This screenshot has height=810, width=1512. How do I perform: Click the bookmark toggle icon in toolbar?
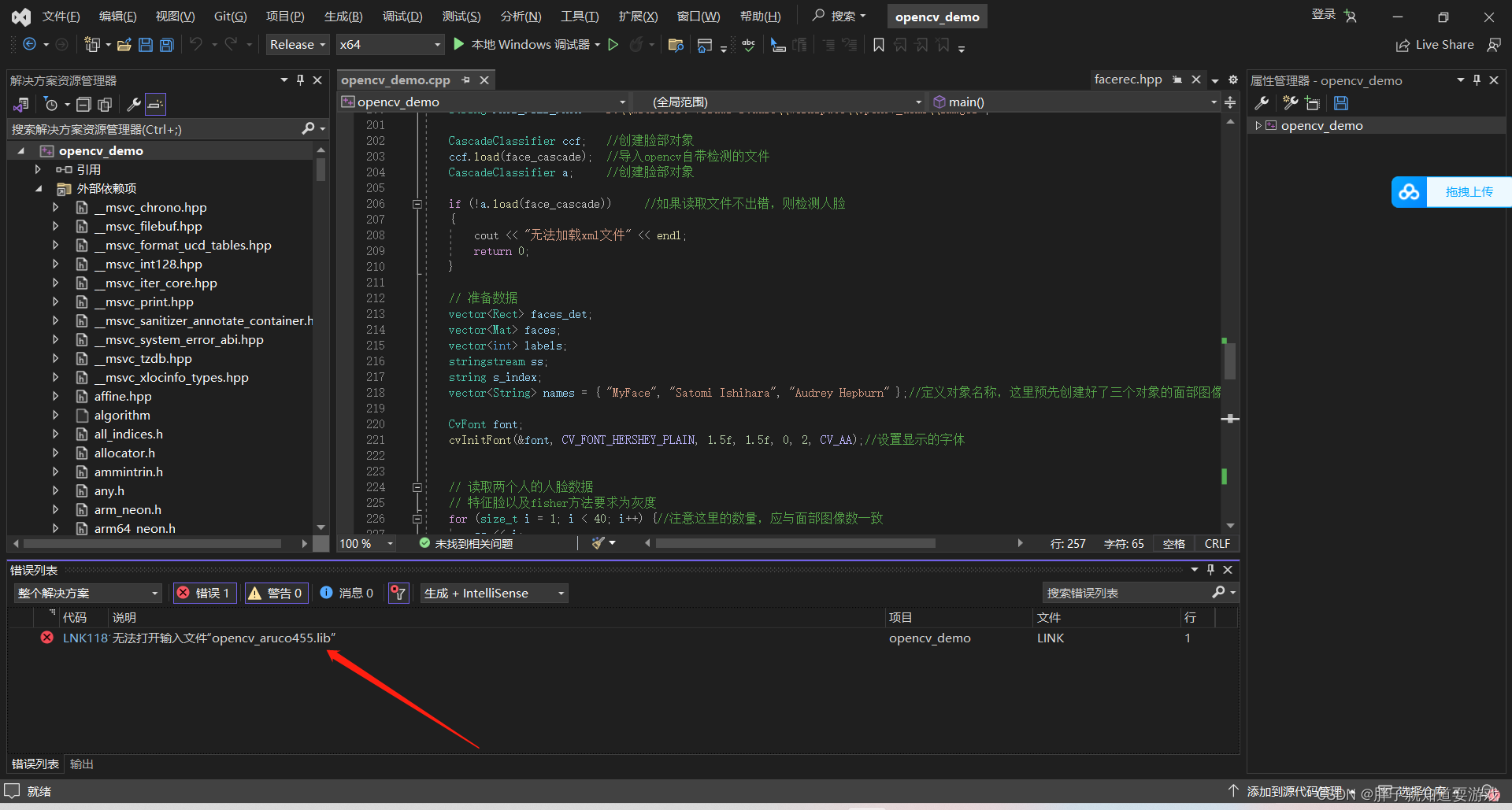pos(879,45)
